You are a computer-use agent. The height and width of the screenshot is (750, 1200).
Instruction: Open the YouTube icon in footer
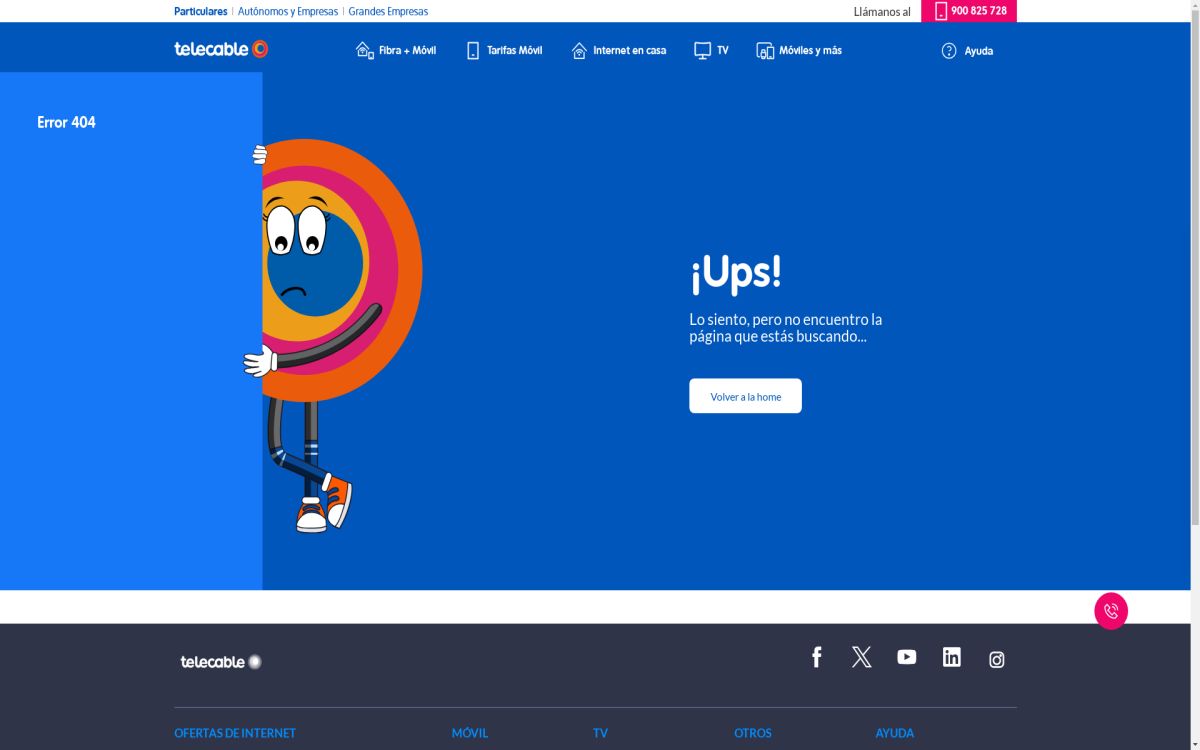(x=906, y=657)
